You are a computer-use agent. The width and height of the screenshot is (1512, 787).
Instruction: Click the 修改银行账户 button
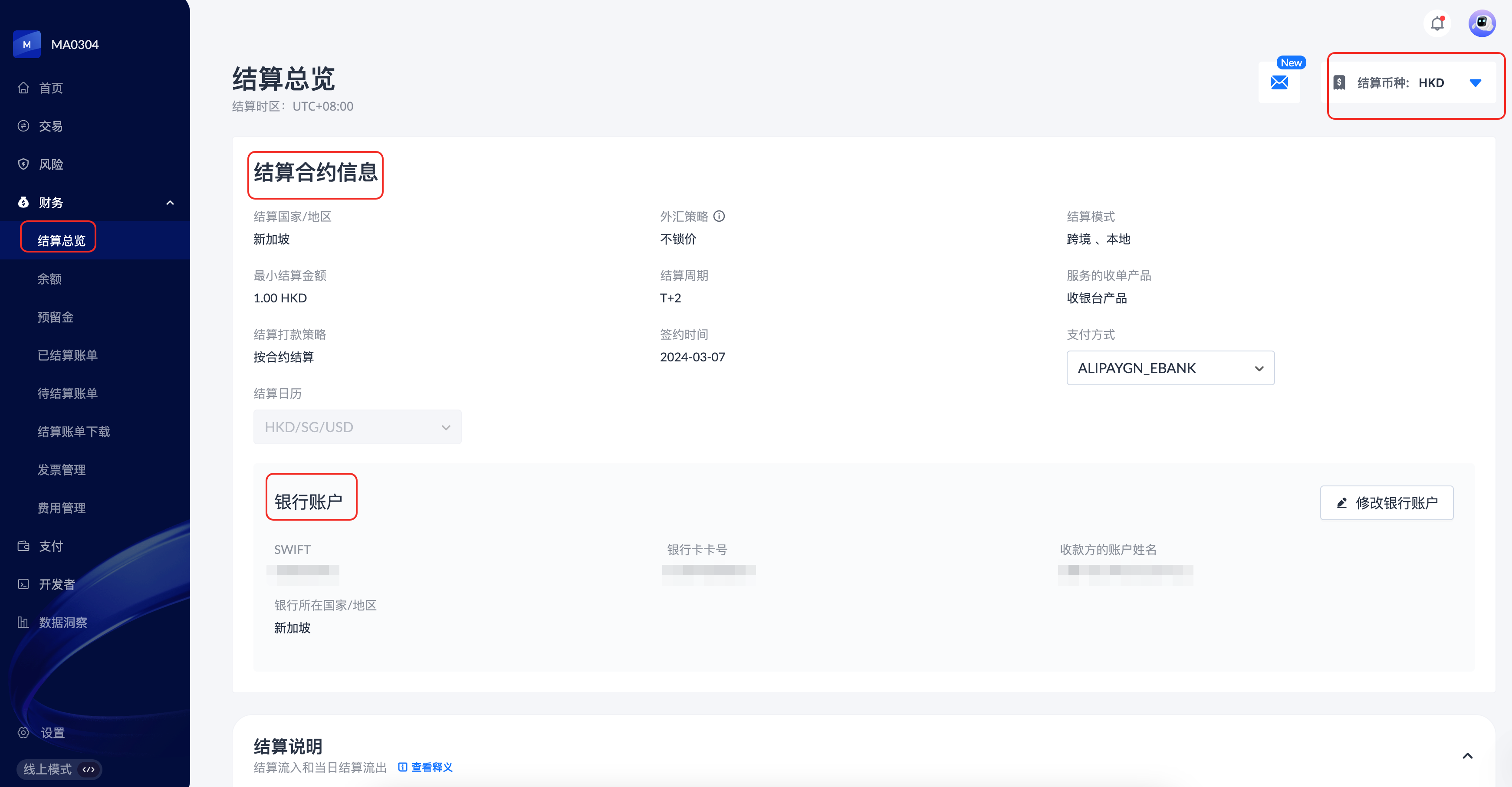(x=1387, y=502)
